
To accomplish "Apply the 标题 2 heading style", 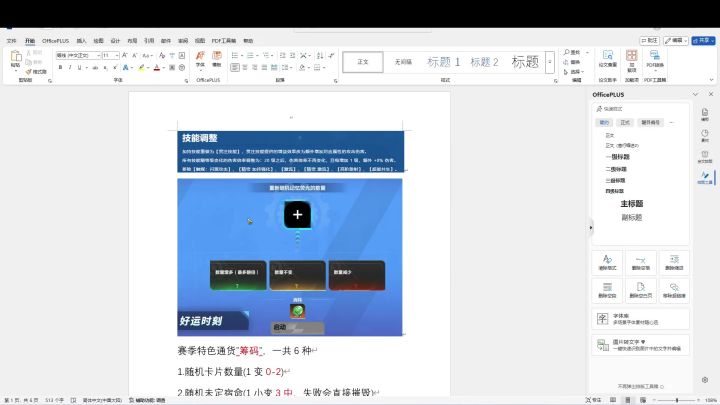I will click(x=484, y=62).
